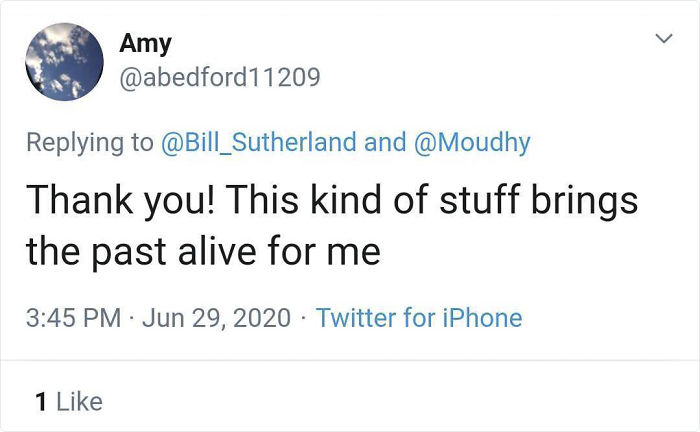Click the word 'Like' beside the count
This screenshot has width=700, height=432.
[x=79, y=401]
